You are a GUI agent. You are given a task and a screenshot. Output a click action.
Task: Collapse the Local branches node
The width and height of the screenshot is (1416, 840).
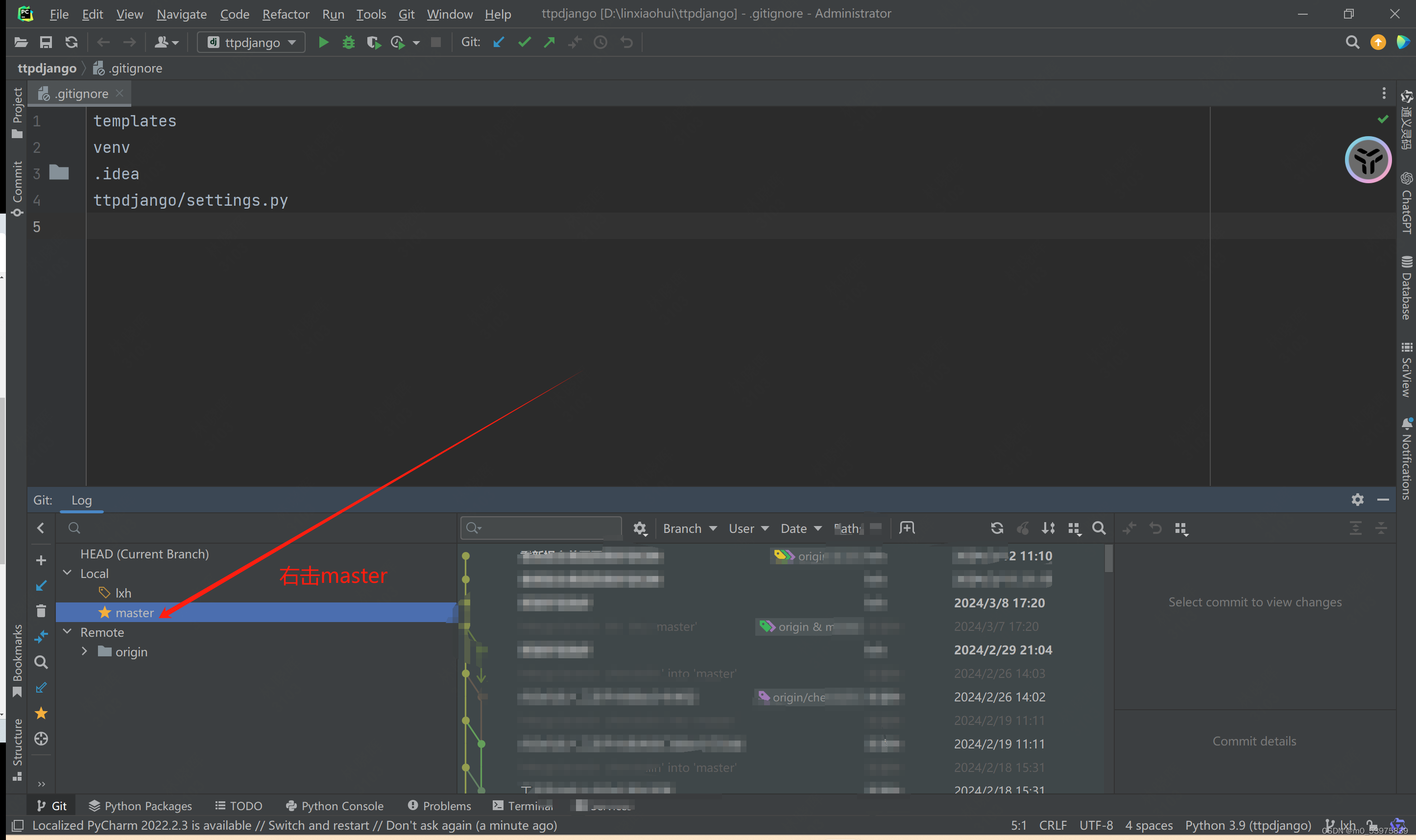click(x=68, y=573)
